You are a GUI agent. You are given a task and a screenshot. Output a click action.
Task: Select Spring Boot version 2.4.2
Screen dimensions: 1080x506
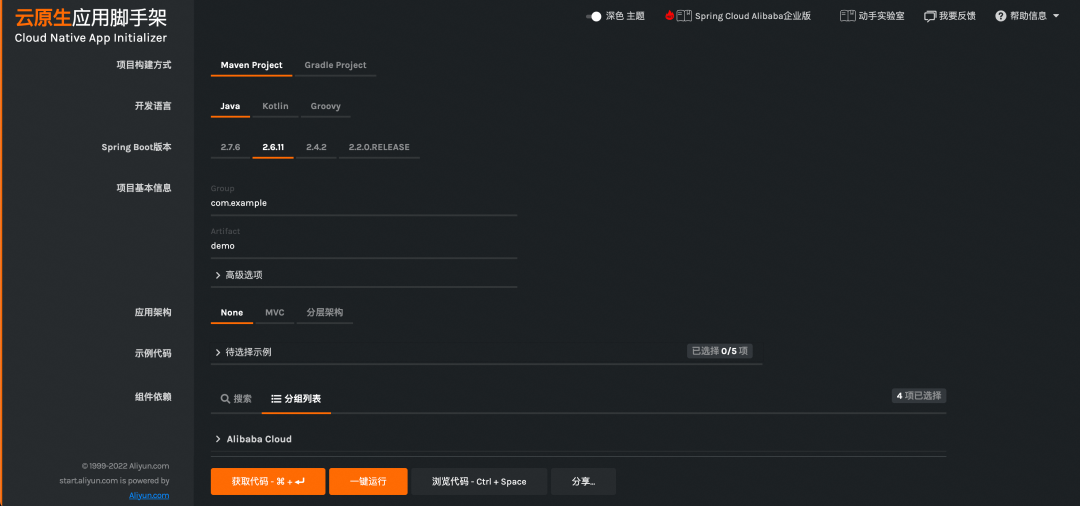316,147
